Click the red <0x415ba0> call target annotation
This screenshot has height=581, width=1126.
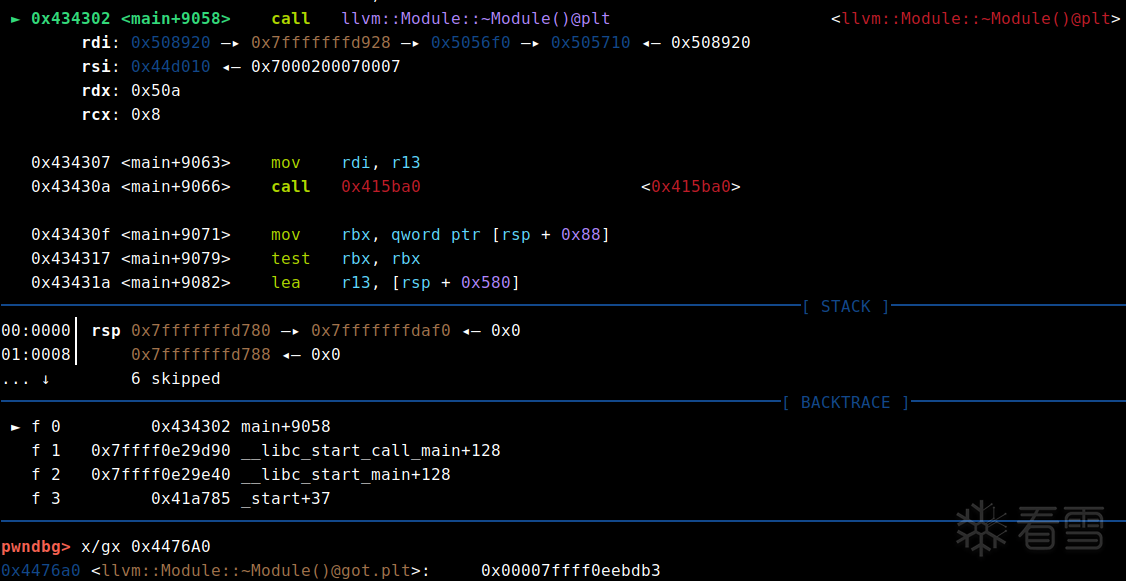(690, 186)
